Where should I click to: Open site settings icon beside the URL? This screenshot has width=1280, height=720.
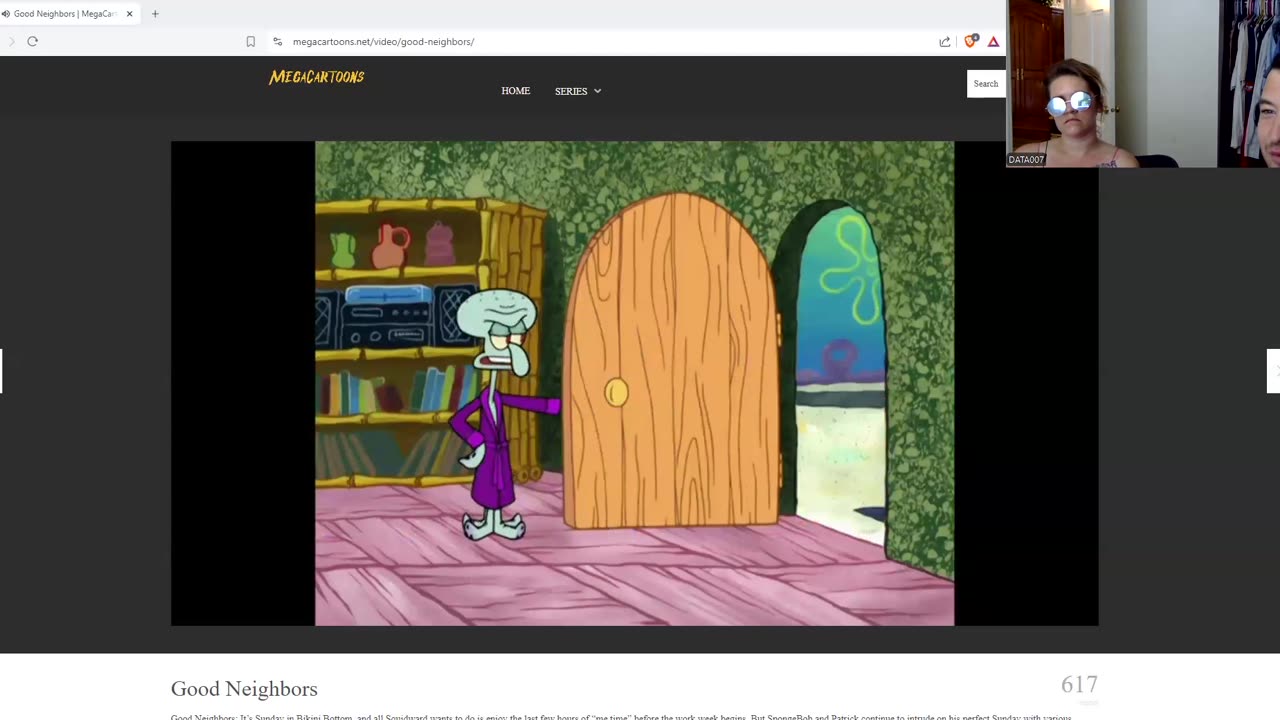(x=277, y=42)
